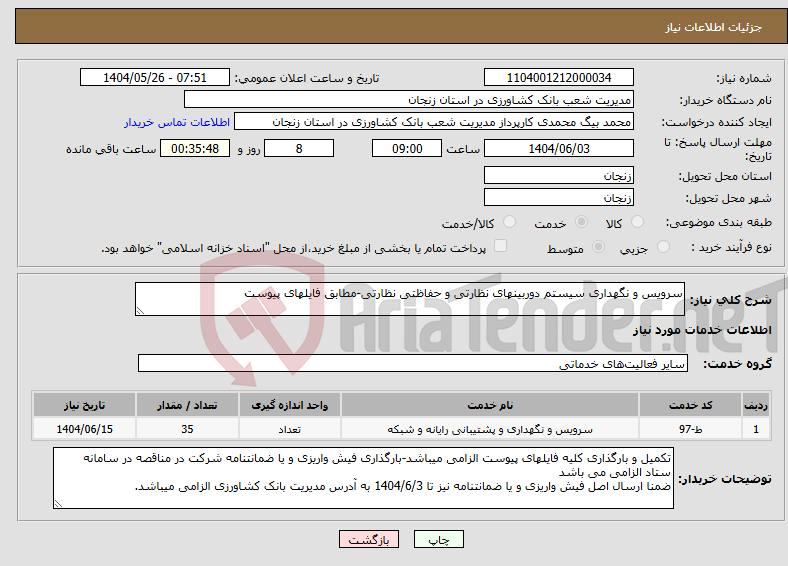Click the resize handle of description textarea

pos(140,311)
